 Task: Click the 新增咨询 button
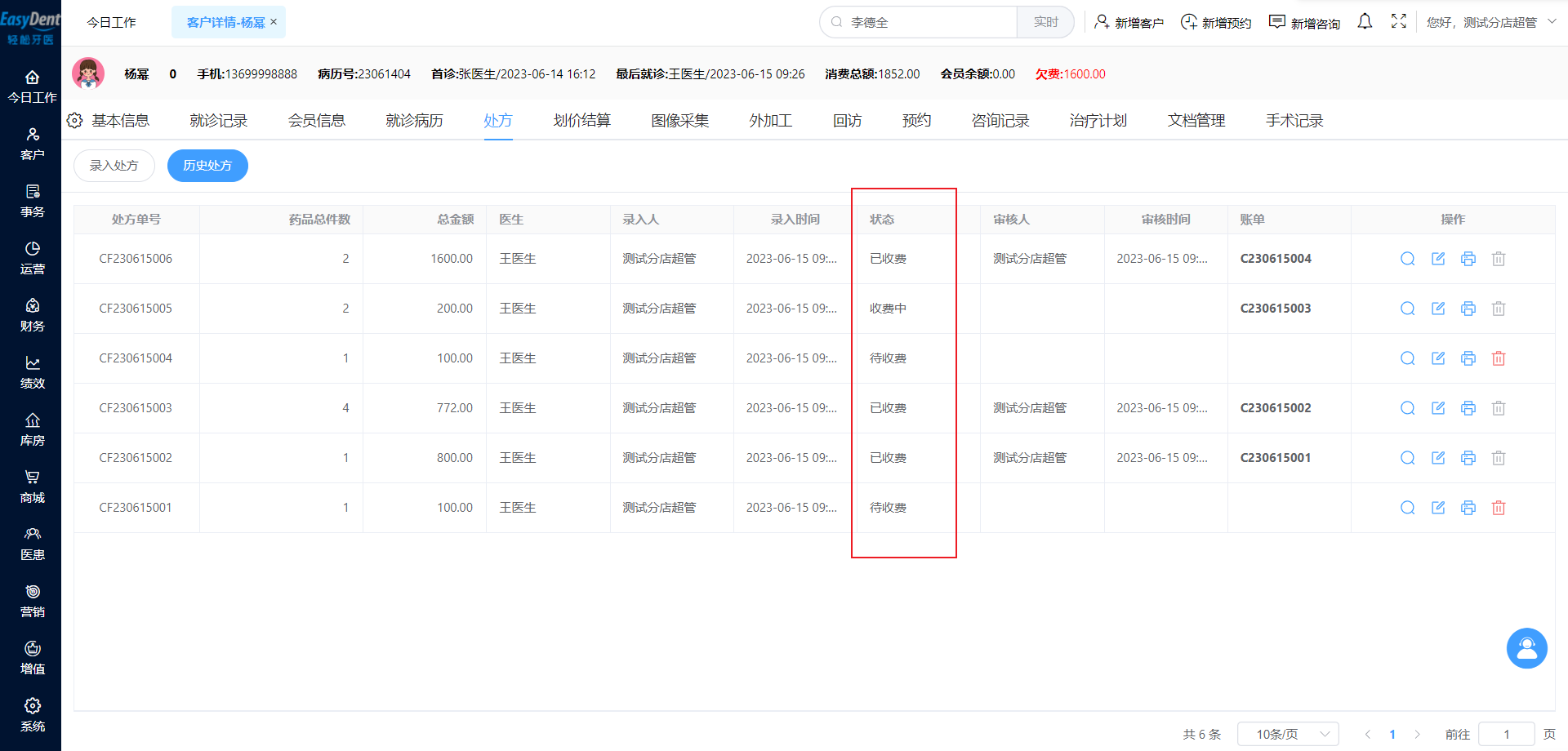coord(1304,22)
